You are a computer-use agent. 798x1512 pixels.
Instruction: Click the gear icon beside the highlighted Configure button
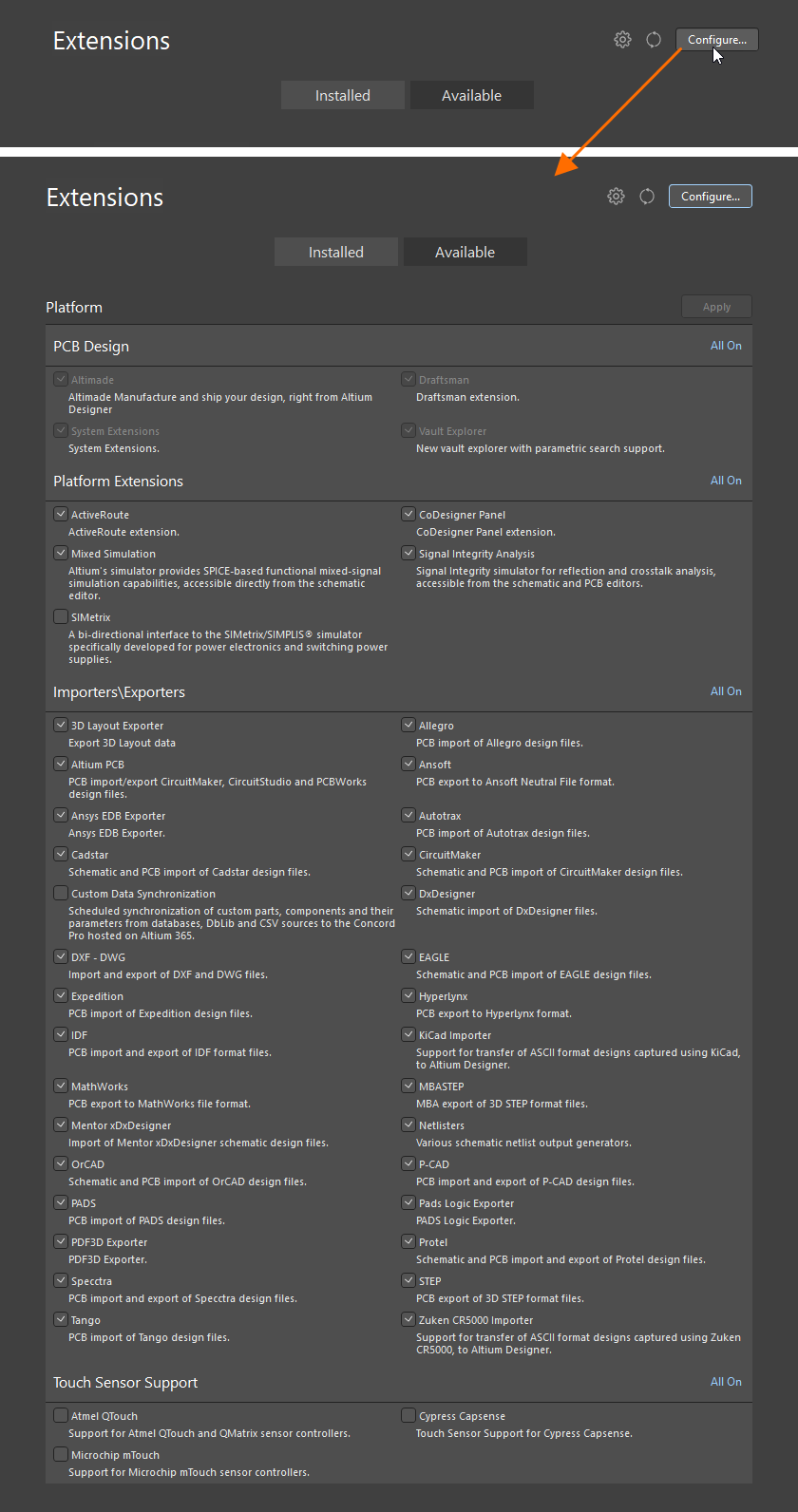point(616,197)
